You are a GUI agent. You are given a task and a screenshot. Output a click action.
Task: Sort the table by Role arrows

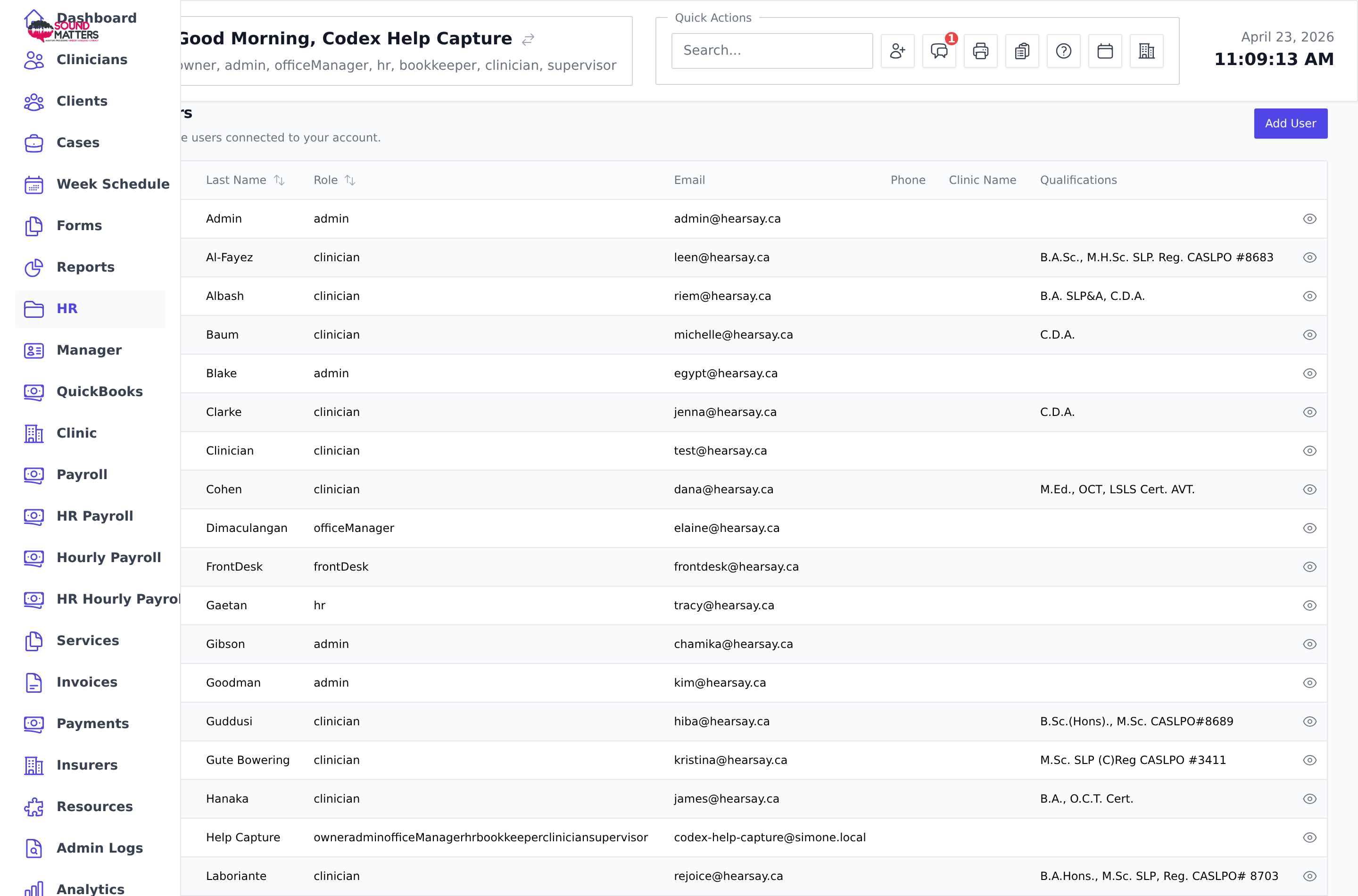350,180
